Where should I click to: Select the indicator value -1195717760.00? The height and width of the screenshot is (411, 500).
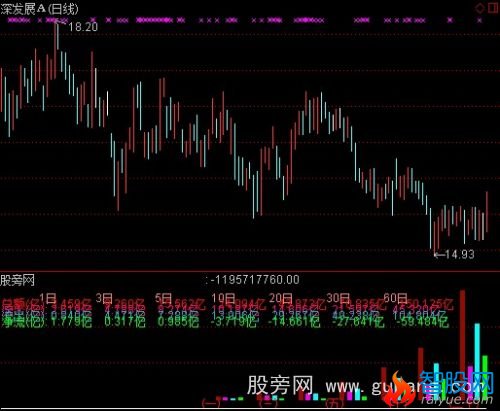255,279
